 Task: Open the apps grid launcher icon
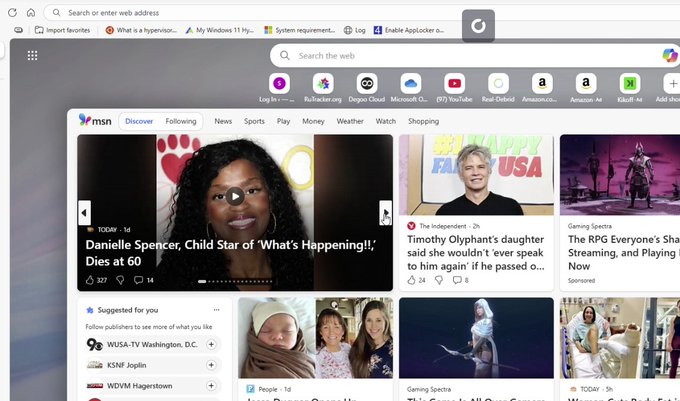click(32, 55)
